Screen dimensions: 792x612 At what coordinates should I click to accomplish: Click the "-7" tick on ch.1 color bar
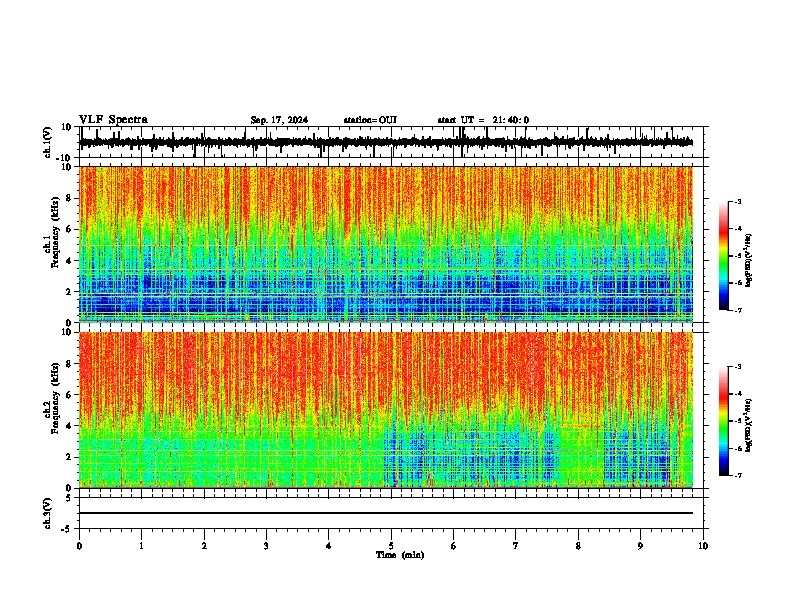pos(738,310)
